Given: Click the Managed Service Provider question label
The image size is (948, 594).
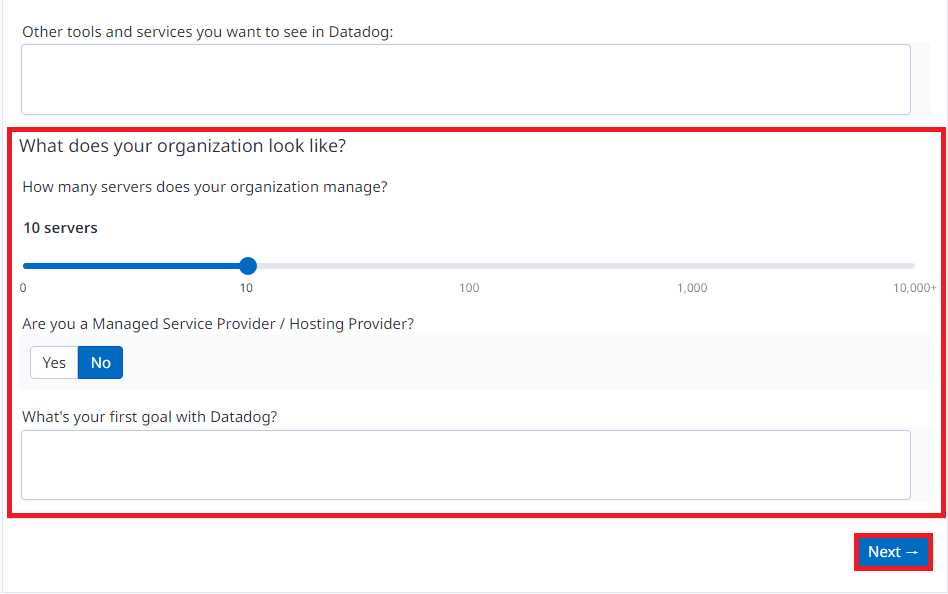Looking at the screenshot, I should tap(218, 324).
